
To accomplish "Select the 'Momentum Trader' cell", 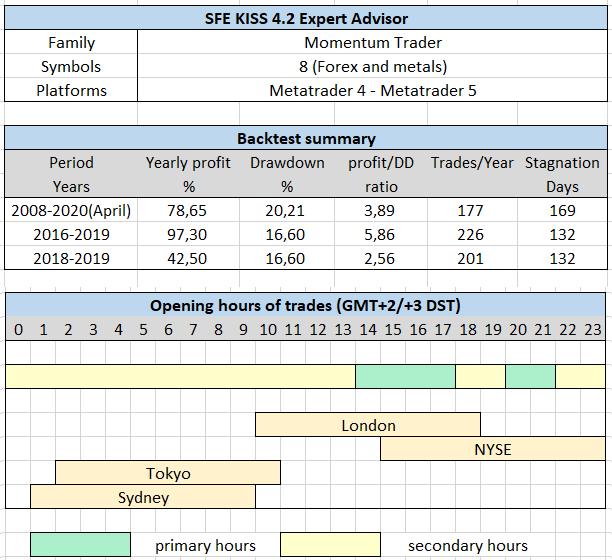I will pos(372,42).
